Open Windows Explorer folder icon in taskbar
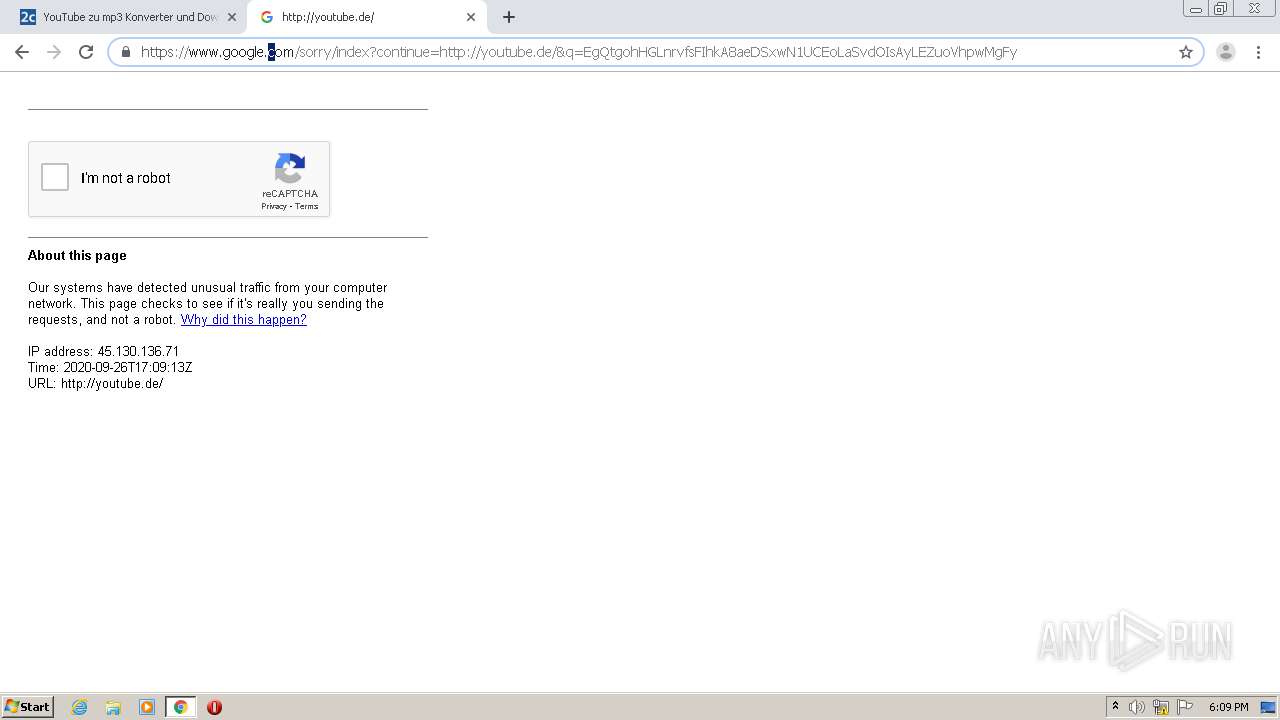Viewport: 1280px width, 720px height. click(x=113, y=707)
